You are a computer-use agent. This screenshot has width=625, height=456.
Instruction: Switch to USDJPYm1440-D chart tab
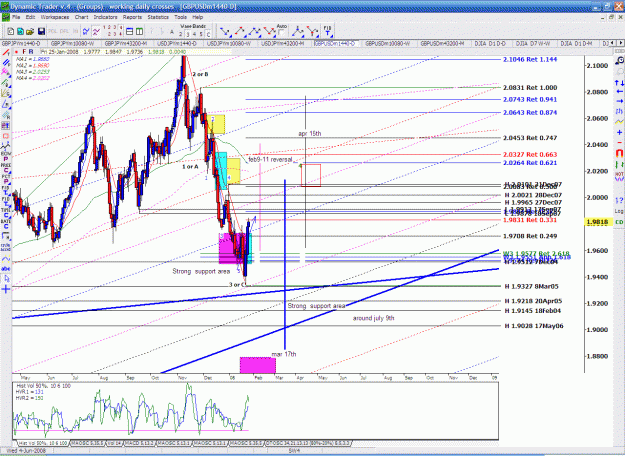[x=177, y=43]
